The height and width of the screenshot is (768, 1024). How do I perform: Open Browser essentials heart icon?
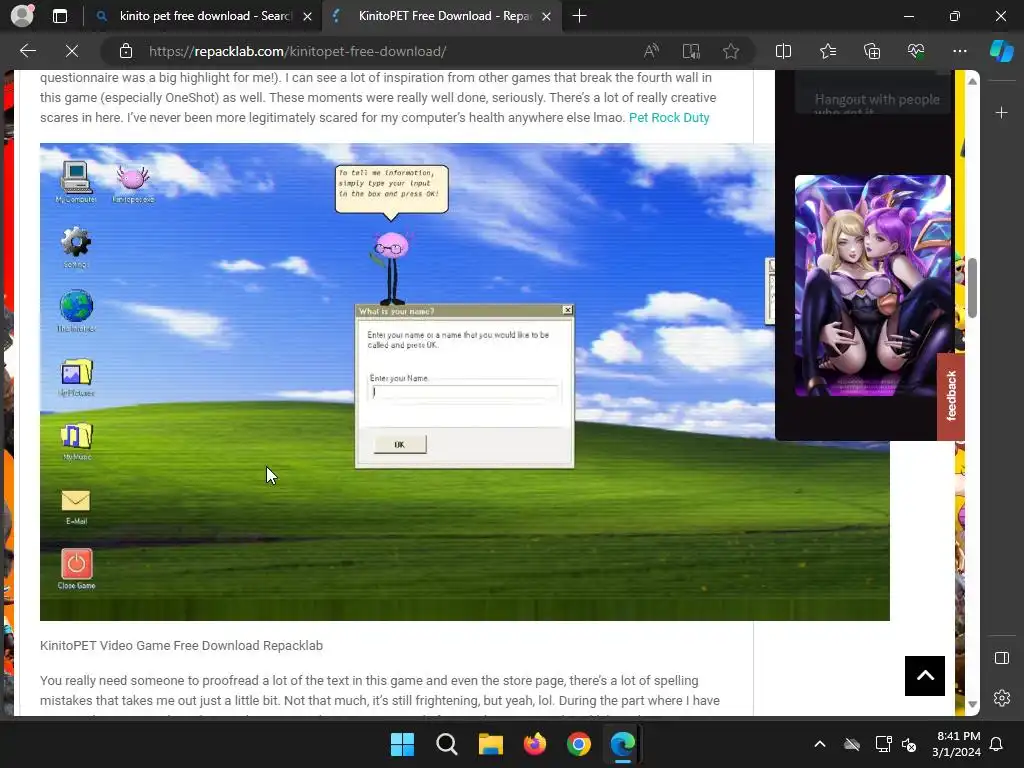pos(916,51)
